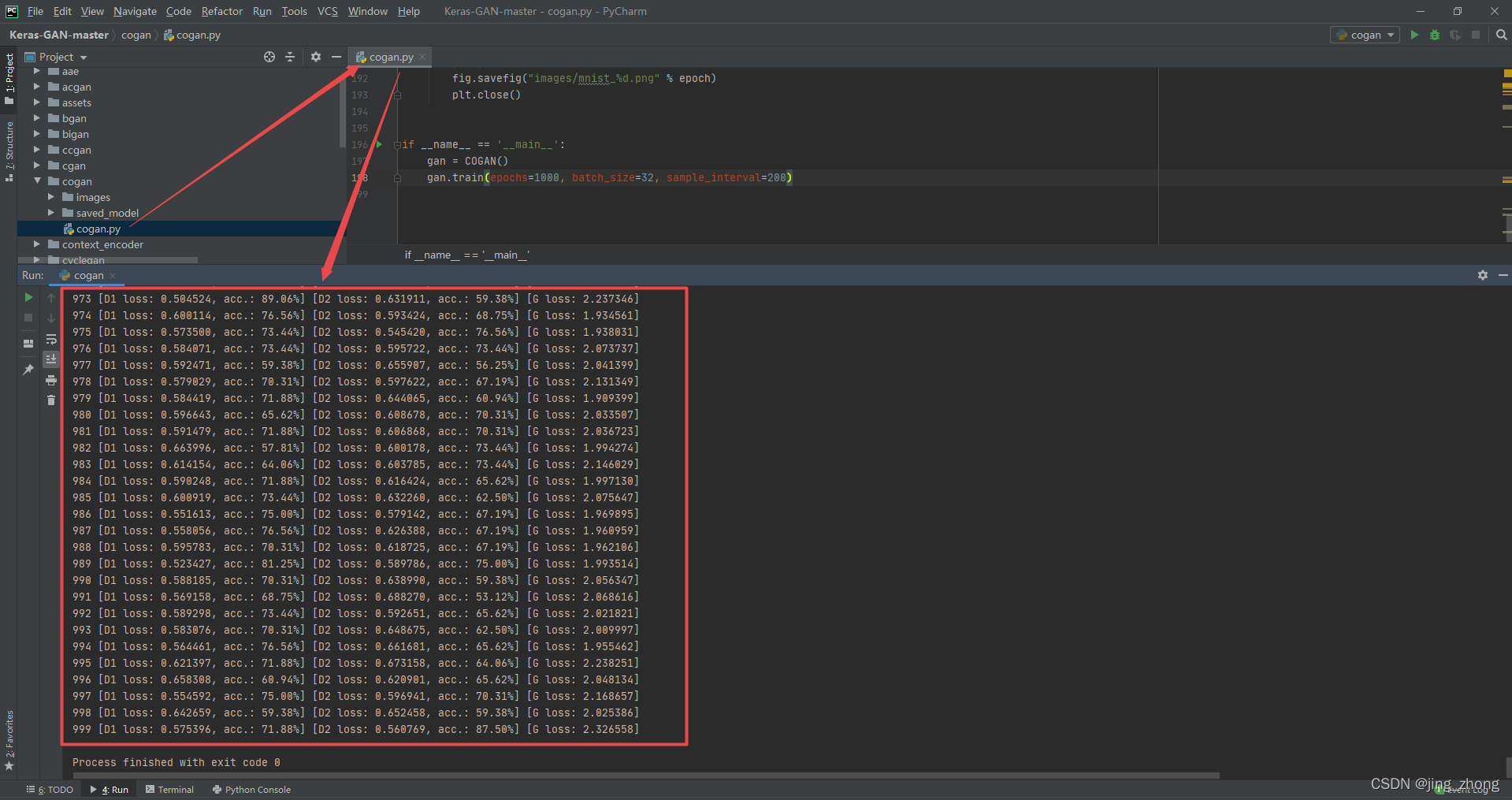Open the Terminal tool window
This screenshot has height=800, width=1512.
coord(170,789)
